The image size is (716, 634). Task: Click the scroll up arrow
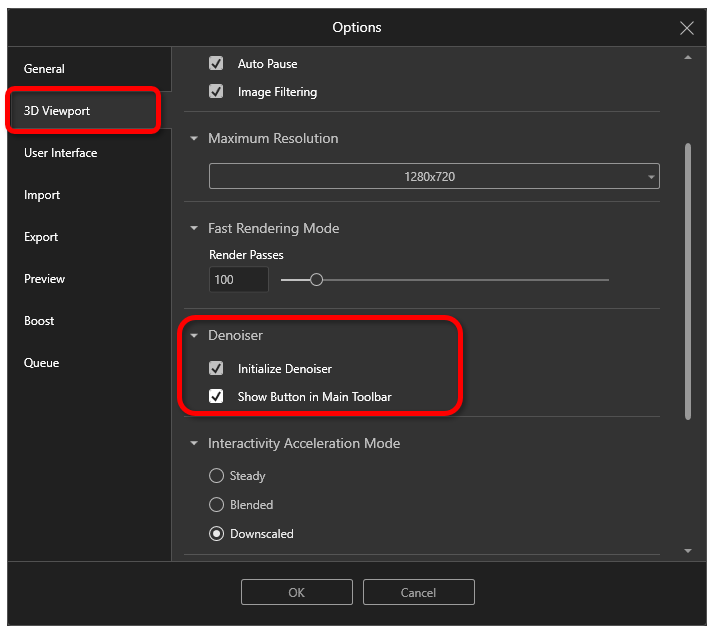click(x=688, y=58)
